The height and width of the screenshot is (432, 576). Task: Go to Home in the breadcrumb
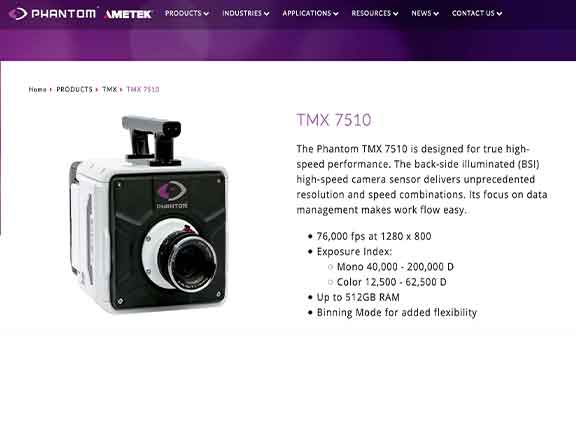click(x=37, y=89)
